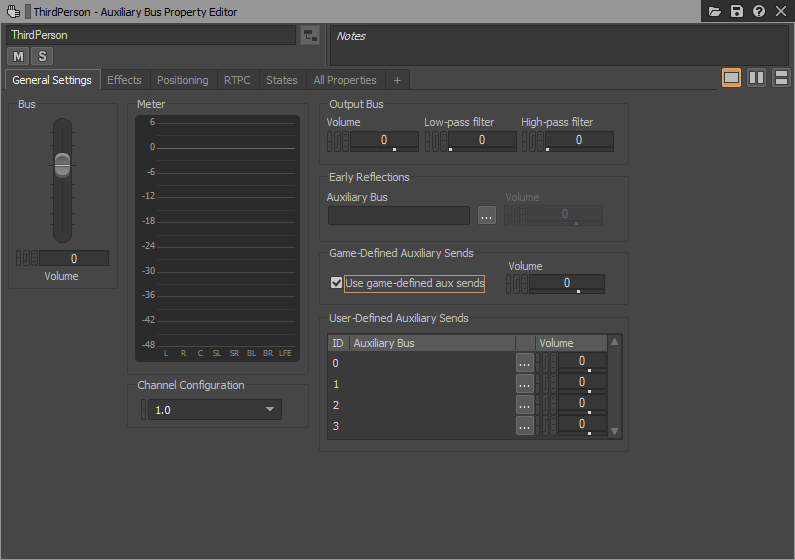This screenshot has height=560, width=795.
Task: Click Early Reflections Auxiliary Bus field
Action: (x=399, y=215)
